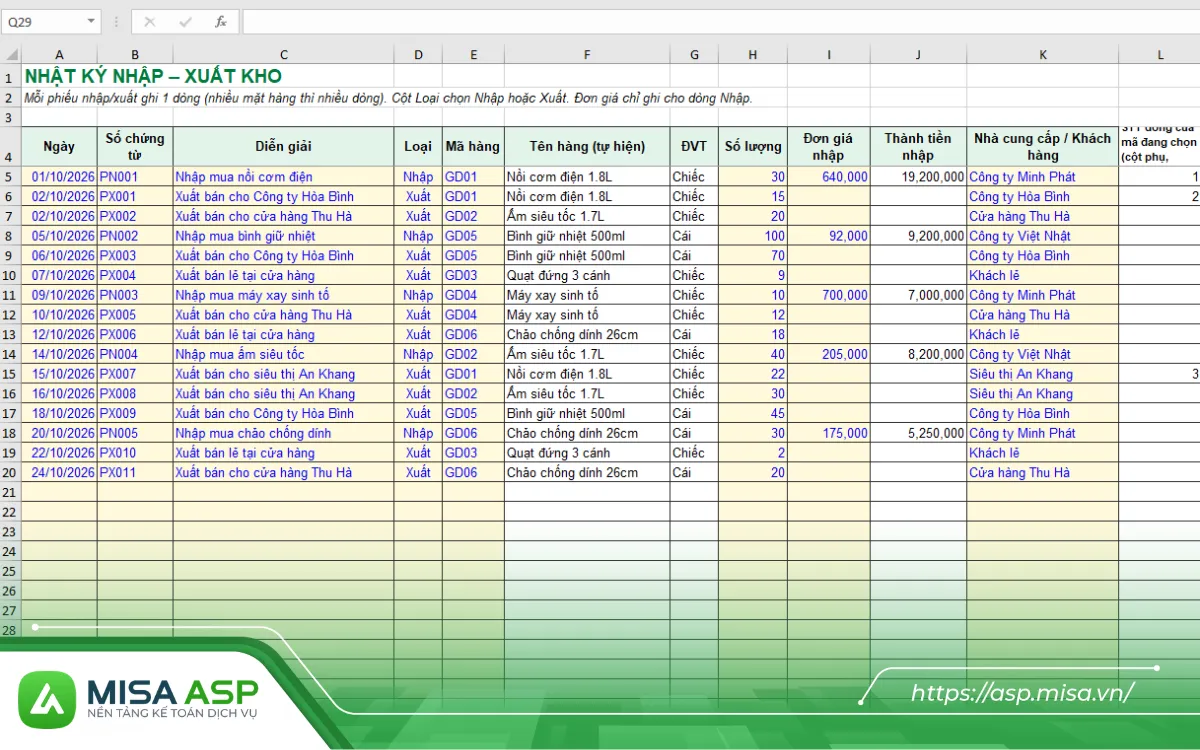The height and width of the screenshot is (750, 1200).
Task: Select the date cell 01/10/2026
Action: pos(59,177)
